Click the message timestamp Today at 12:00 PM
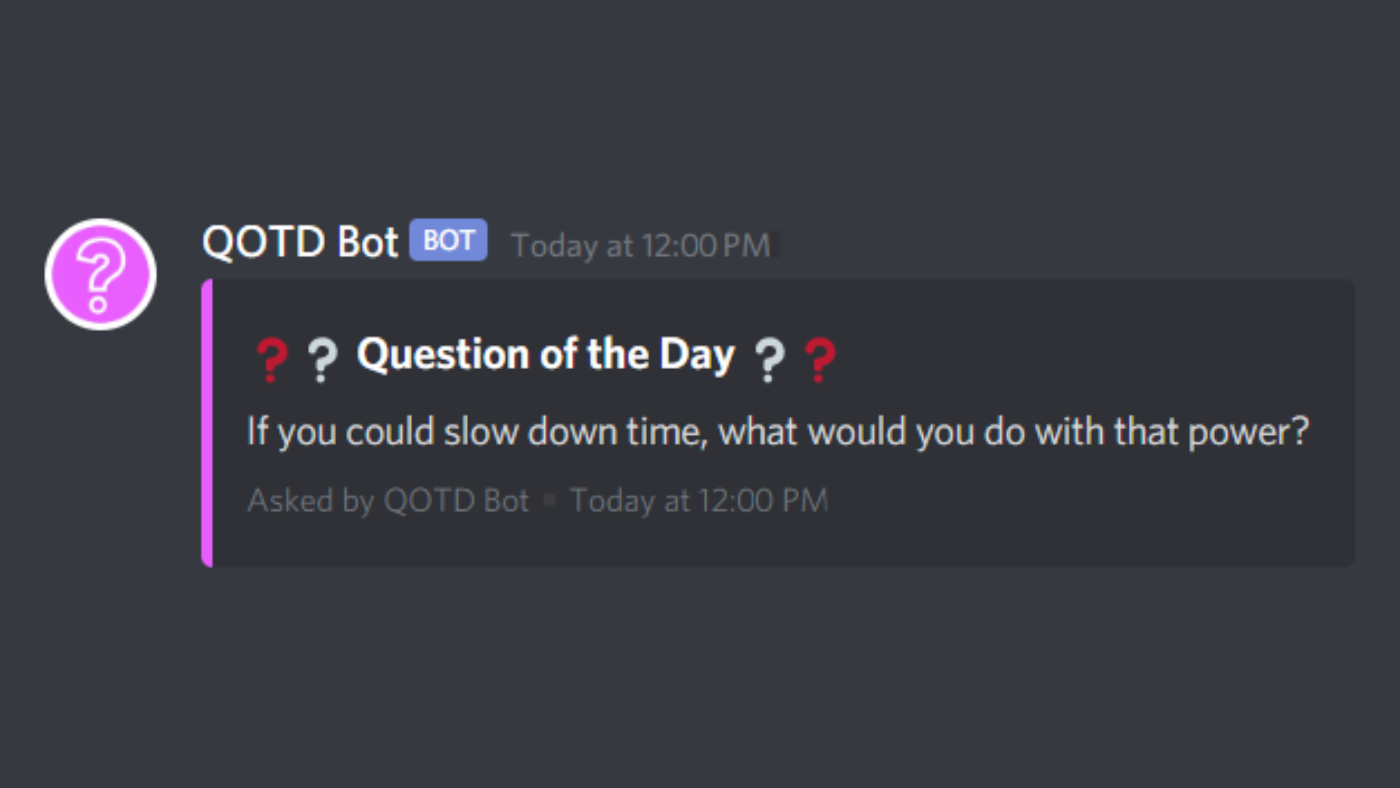The height and width of the screenshot is (788, 1400). (x=641, y=245)
